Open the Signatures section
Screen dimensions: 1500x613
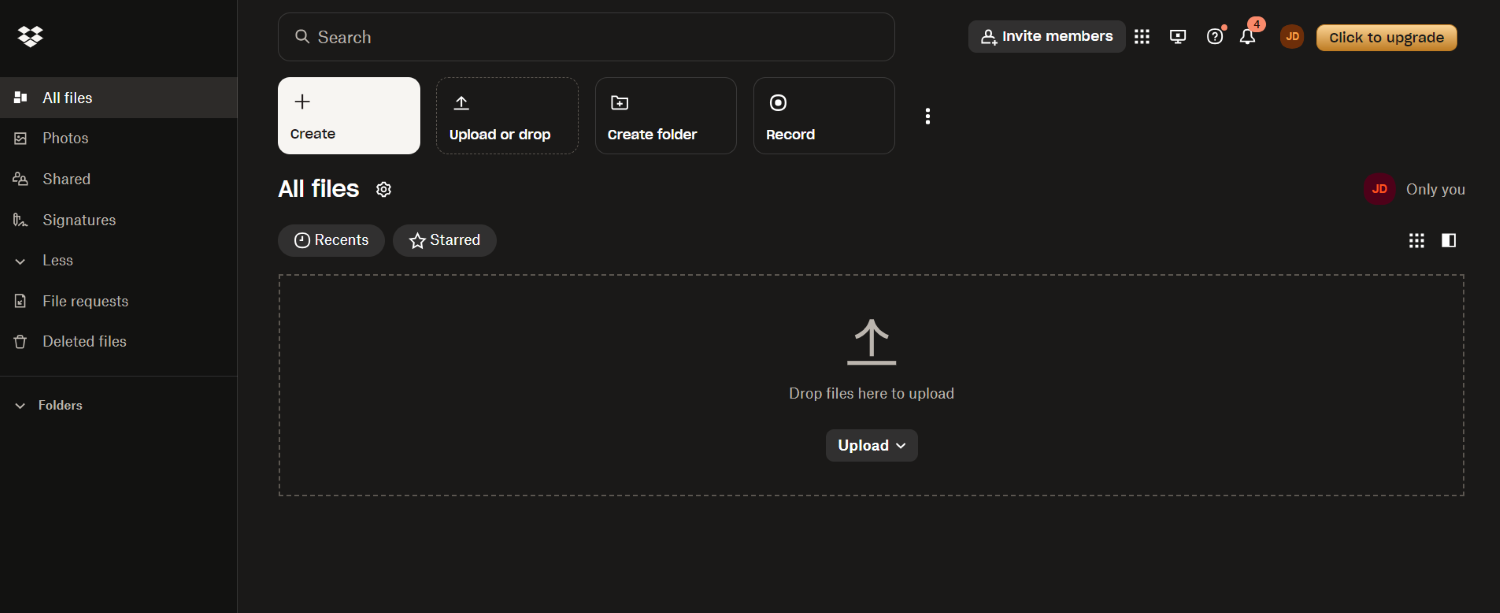point(79,219)
